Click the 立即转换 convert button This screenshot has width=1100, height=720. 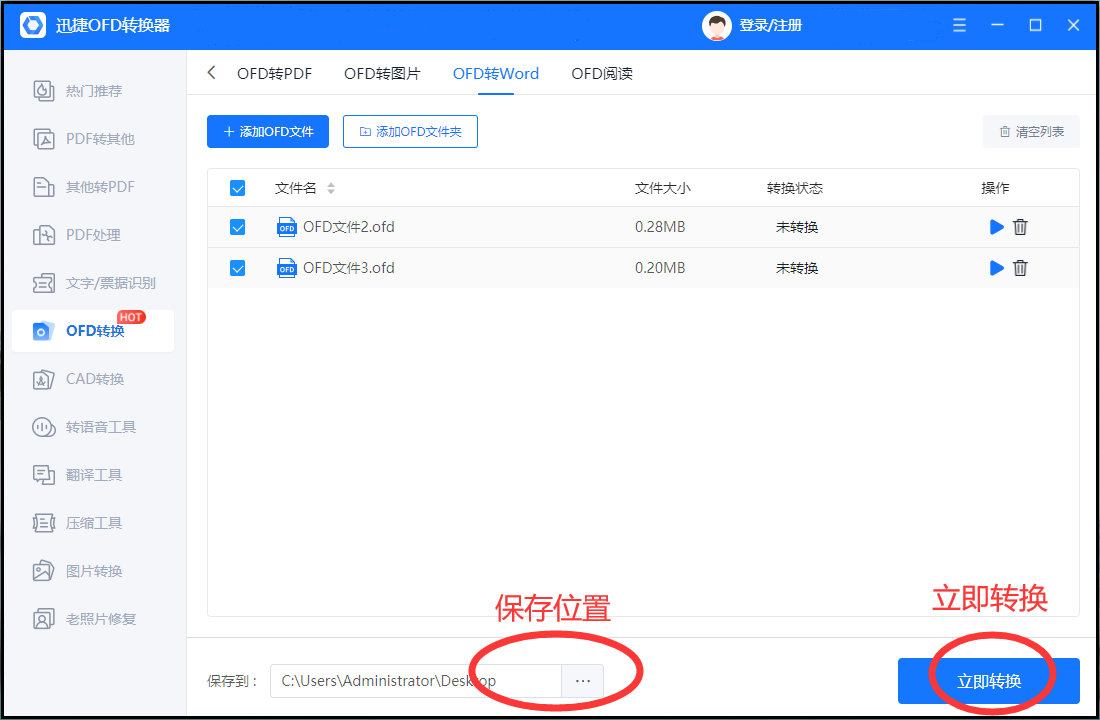(988, 681)
